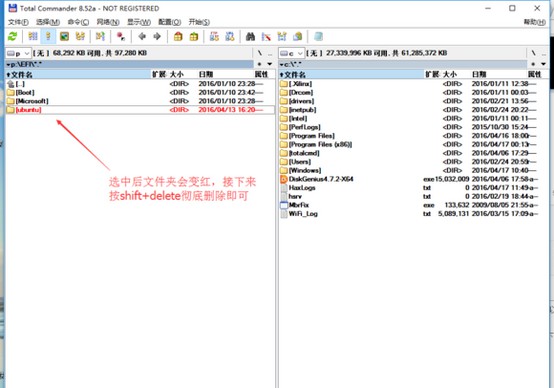Click the 日期 column header in right panel
Viewport: 554px width, 388px height.
pyautogui.click(x=479, y=74)
